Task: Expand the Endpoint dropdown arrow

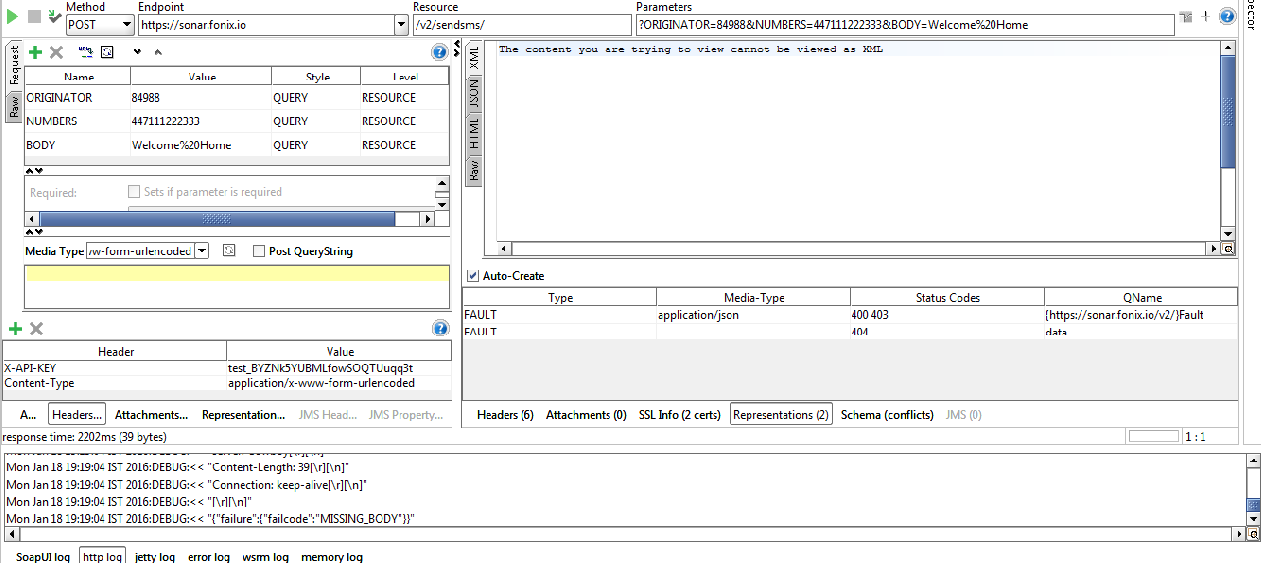Action: click(402, 24)
